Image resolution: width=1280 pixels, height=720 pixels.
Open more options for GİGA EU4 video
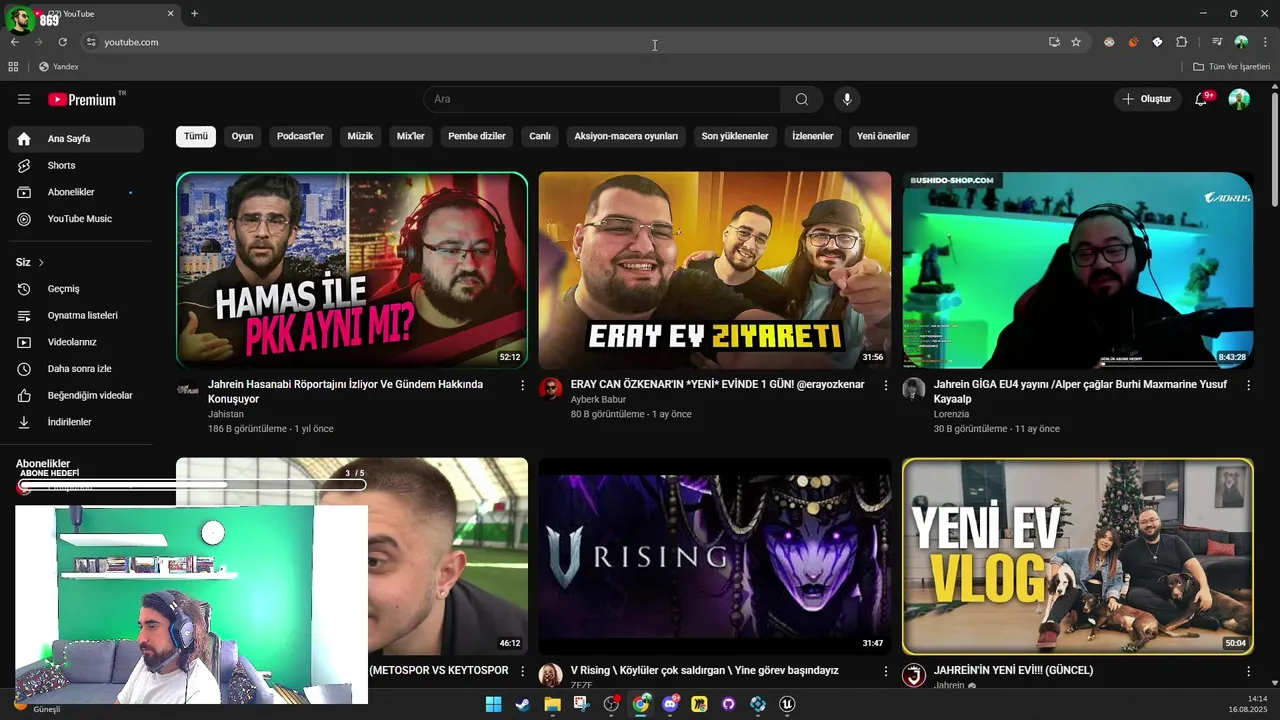(x=1248, y=385)
